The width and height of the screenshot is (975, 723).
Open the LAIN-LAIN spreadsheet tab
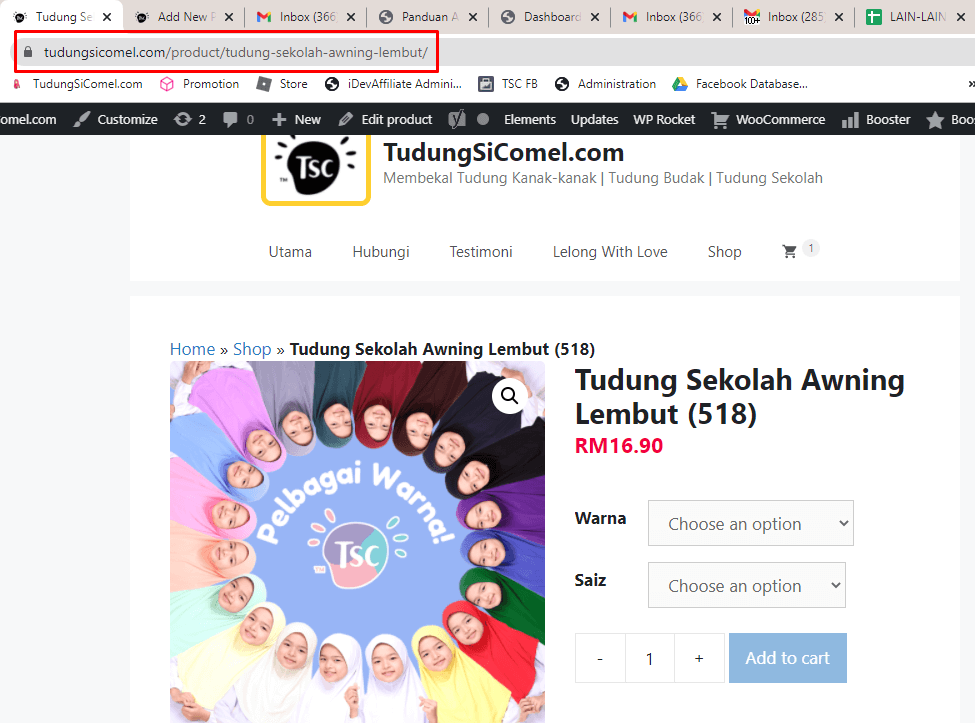[x=907, y=17]
